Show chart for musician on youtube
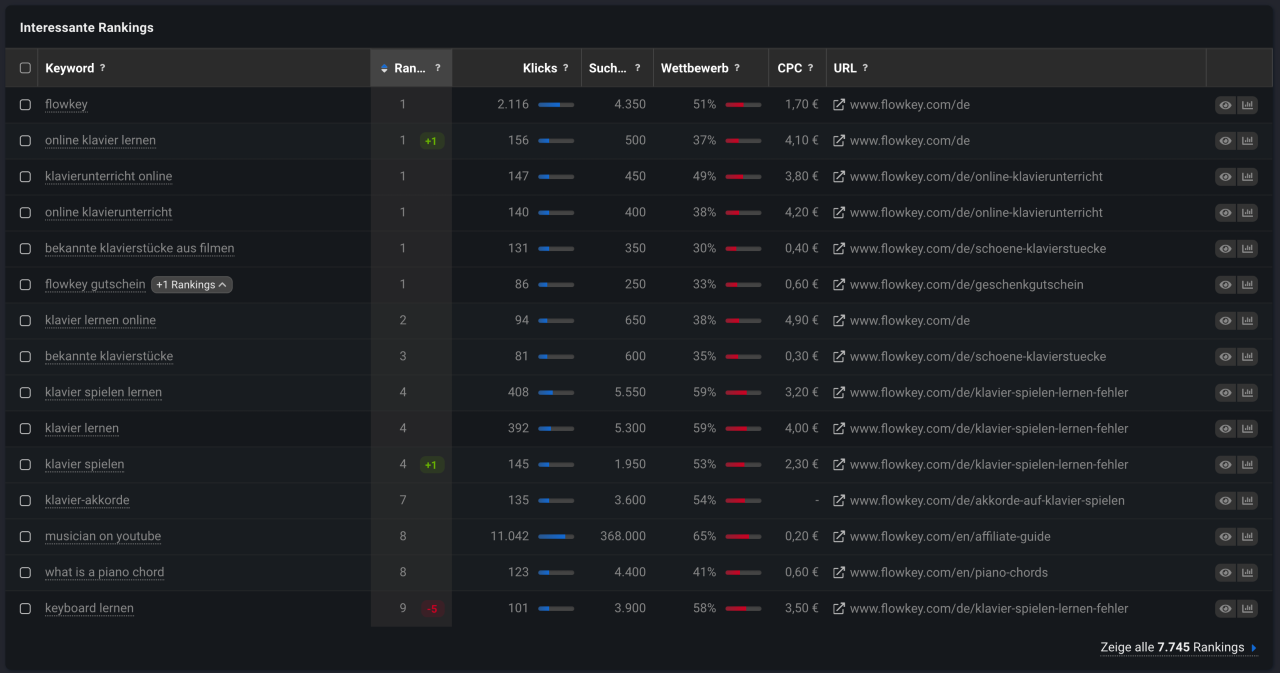The height and width of the screenshot is (673, 1280). (1247, 537)
